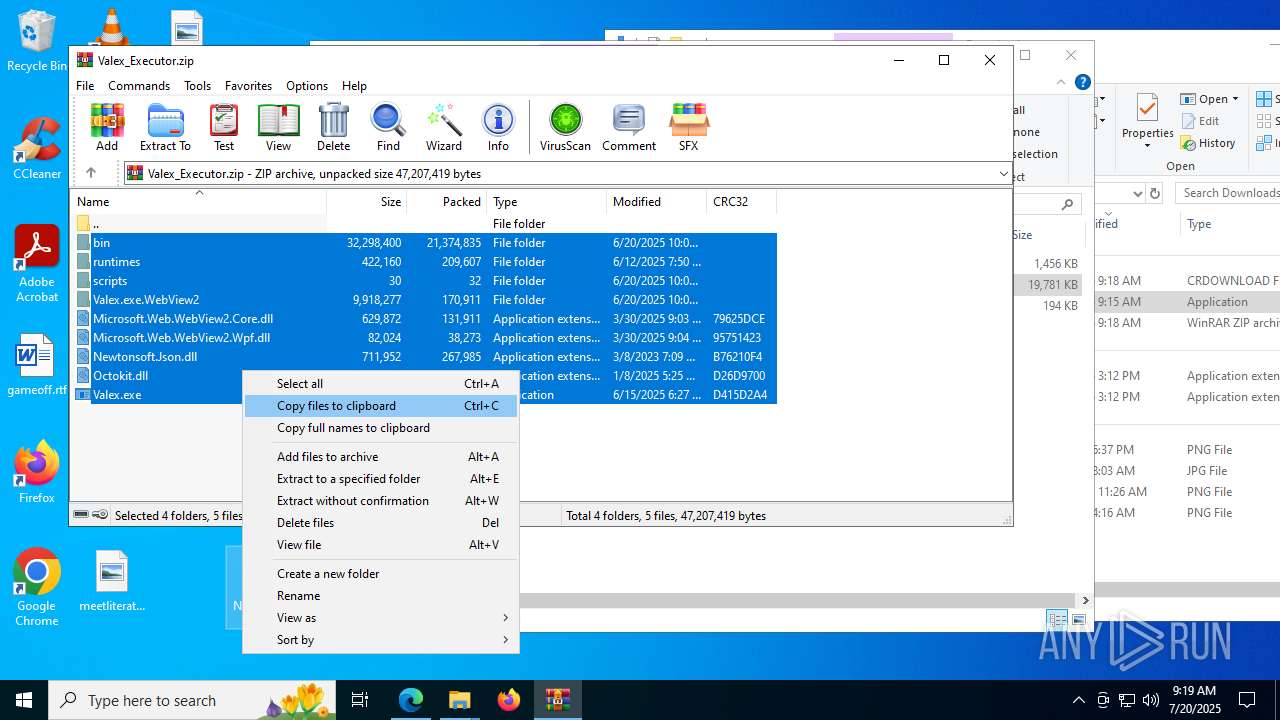Collapse the Explorer ribbon chevron
The image size is (1280, 720).
(x=1061, y=83)
